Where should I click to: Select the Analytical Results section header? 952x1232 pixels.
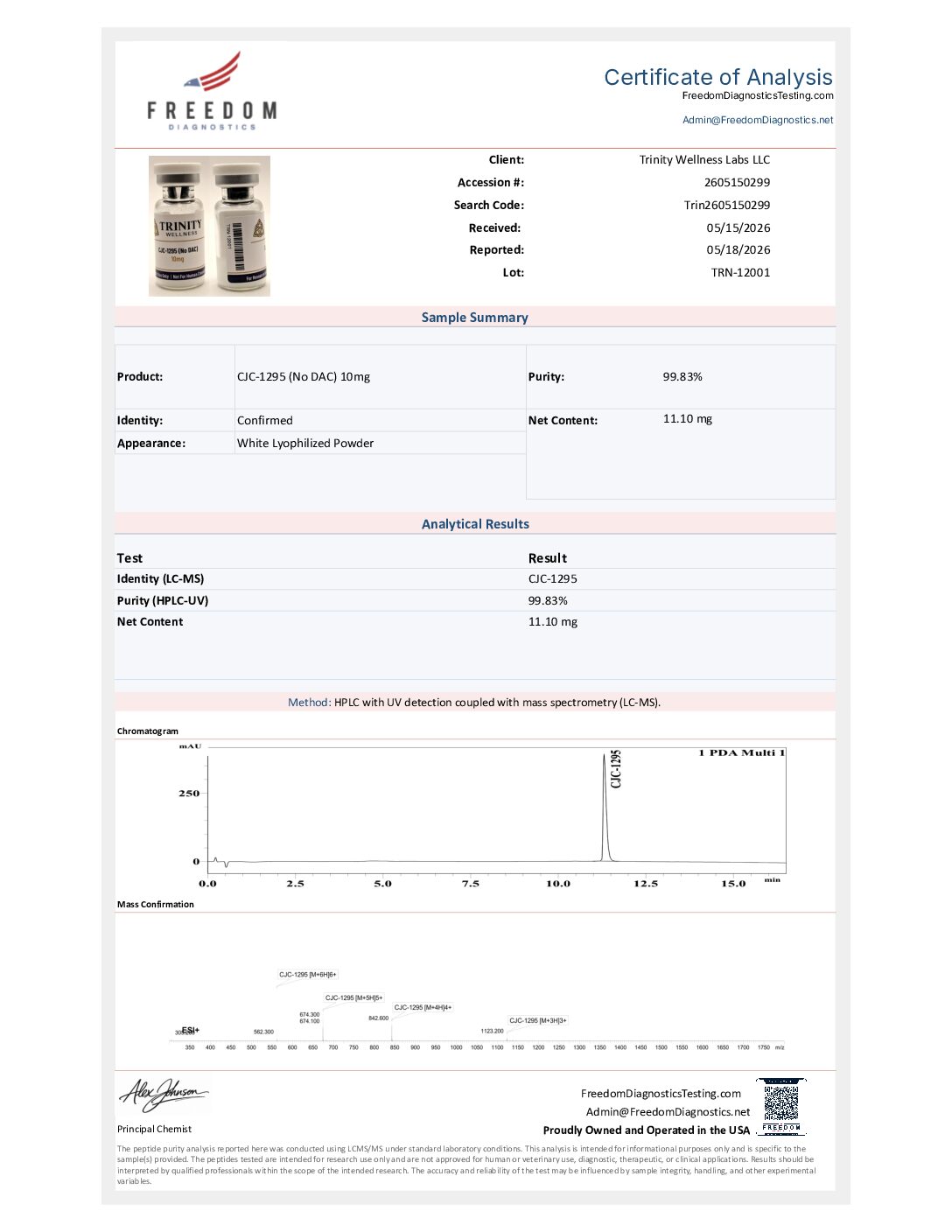(x=475, y=524)
